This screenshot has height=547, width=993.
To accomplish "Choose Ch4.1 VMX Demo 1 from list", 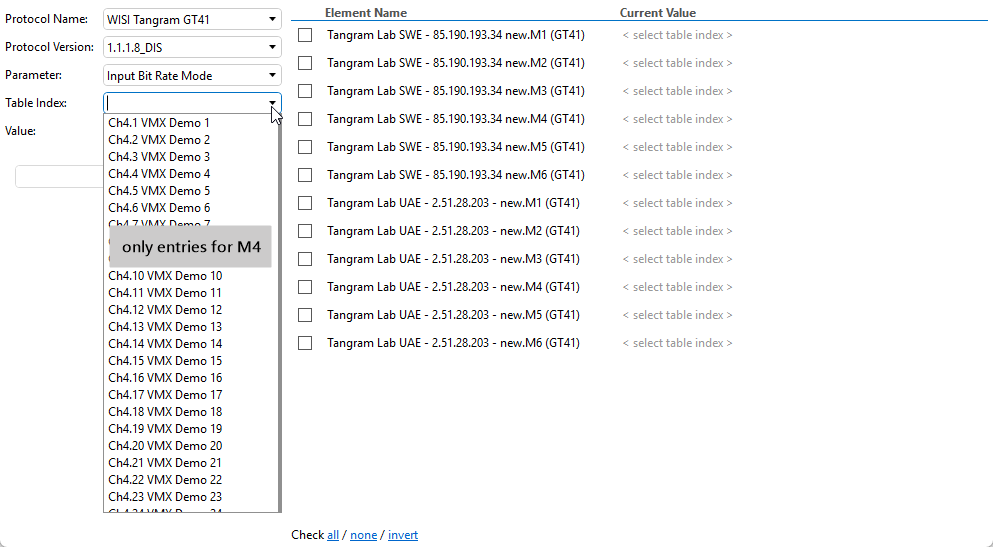I will (x=159, y=123).
